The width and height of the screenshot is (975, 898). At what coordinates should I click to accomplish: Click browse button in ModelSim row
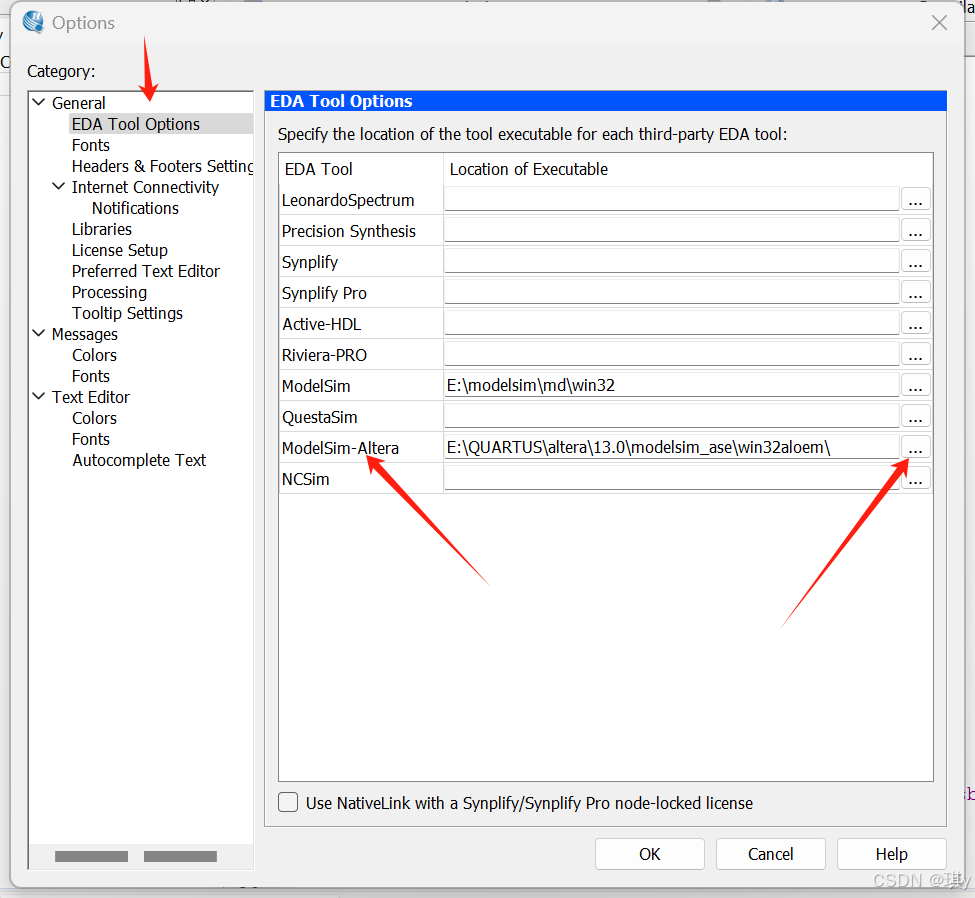915,386
